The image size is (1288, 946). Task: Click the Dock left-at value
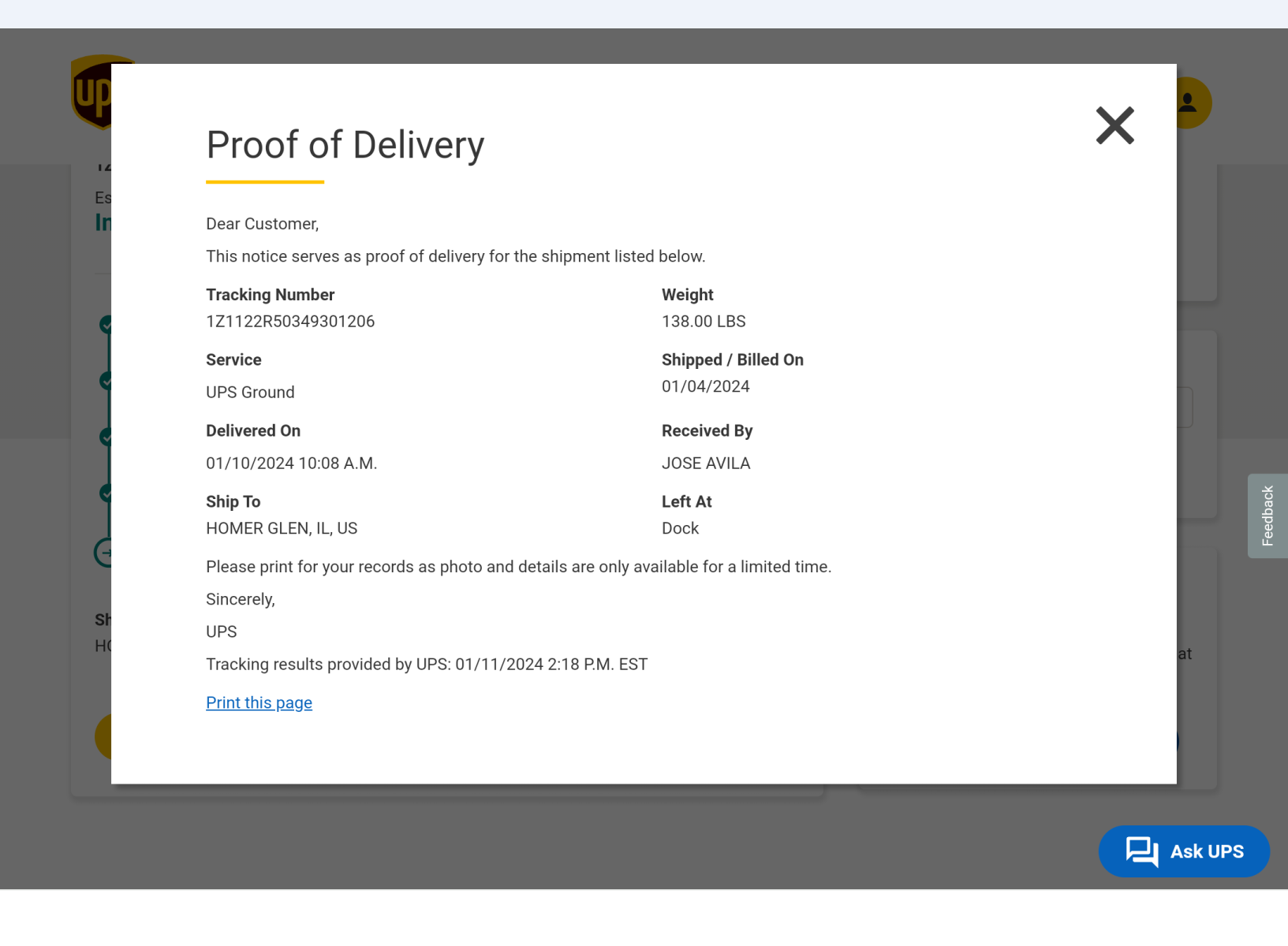click(680, 528)
